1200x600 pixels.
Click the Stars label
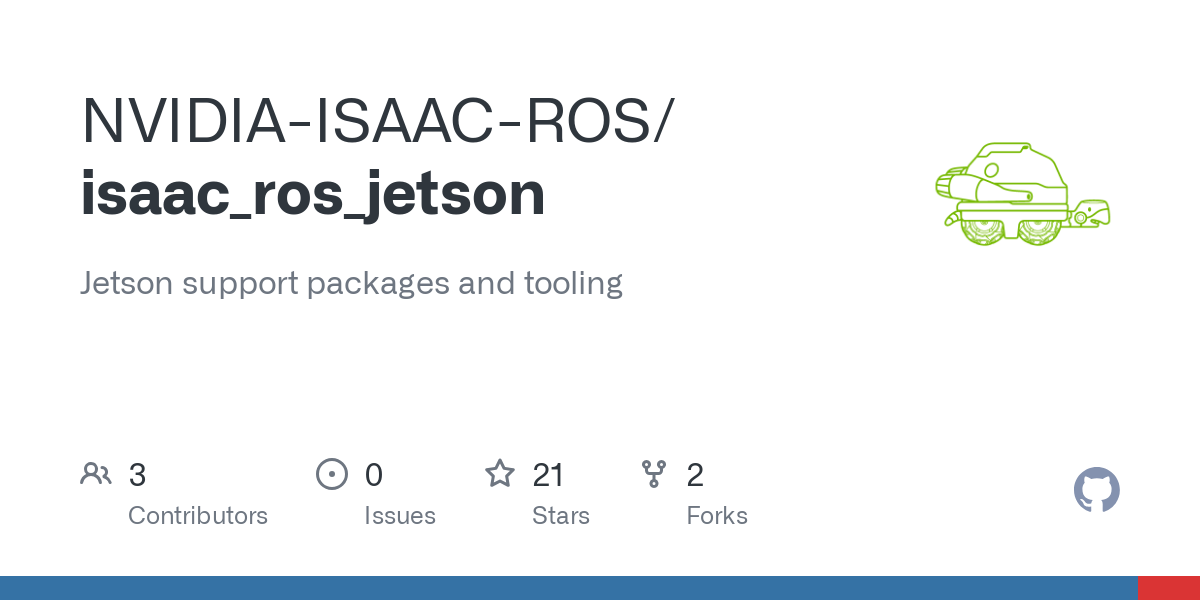561,516
